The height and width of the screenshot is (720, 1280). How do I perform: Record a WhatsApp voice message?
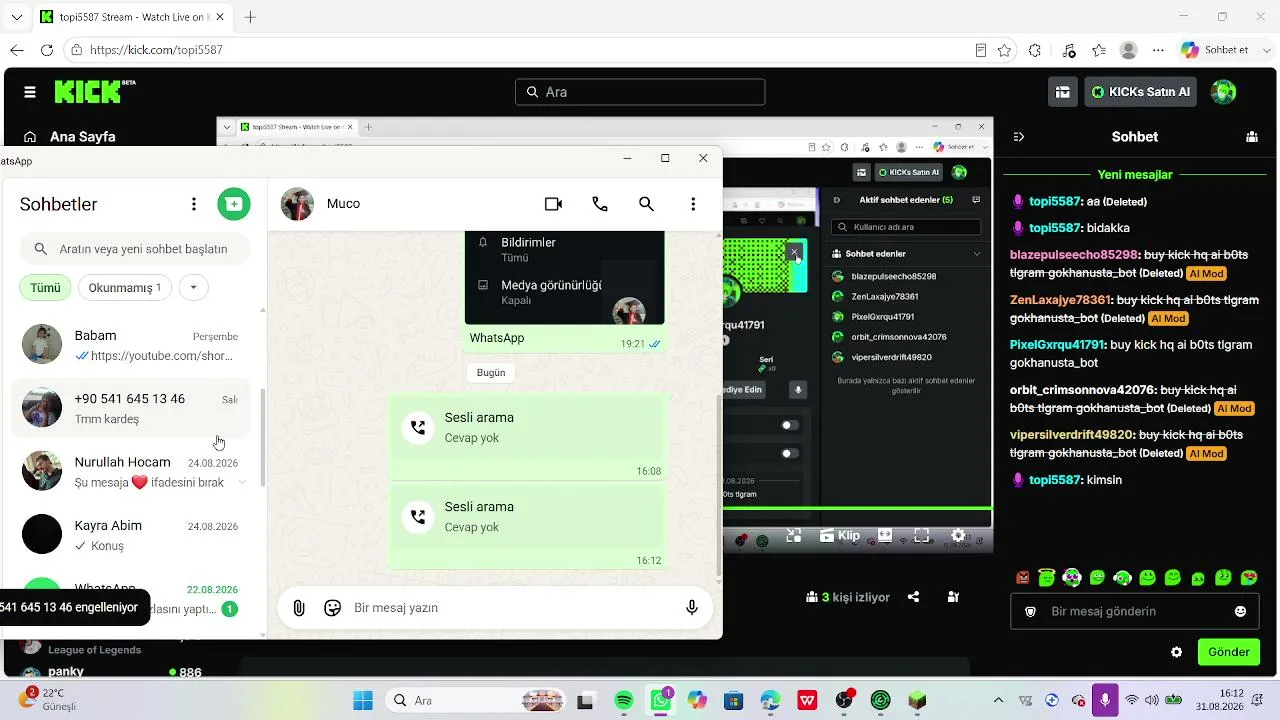(691, 608)
